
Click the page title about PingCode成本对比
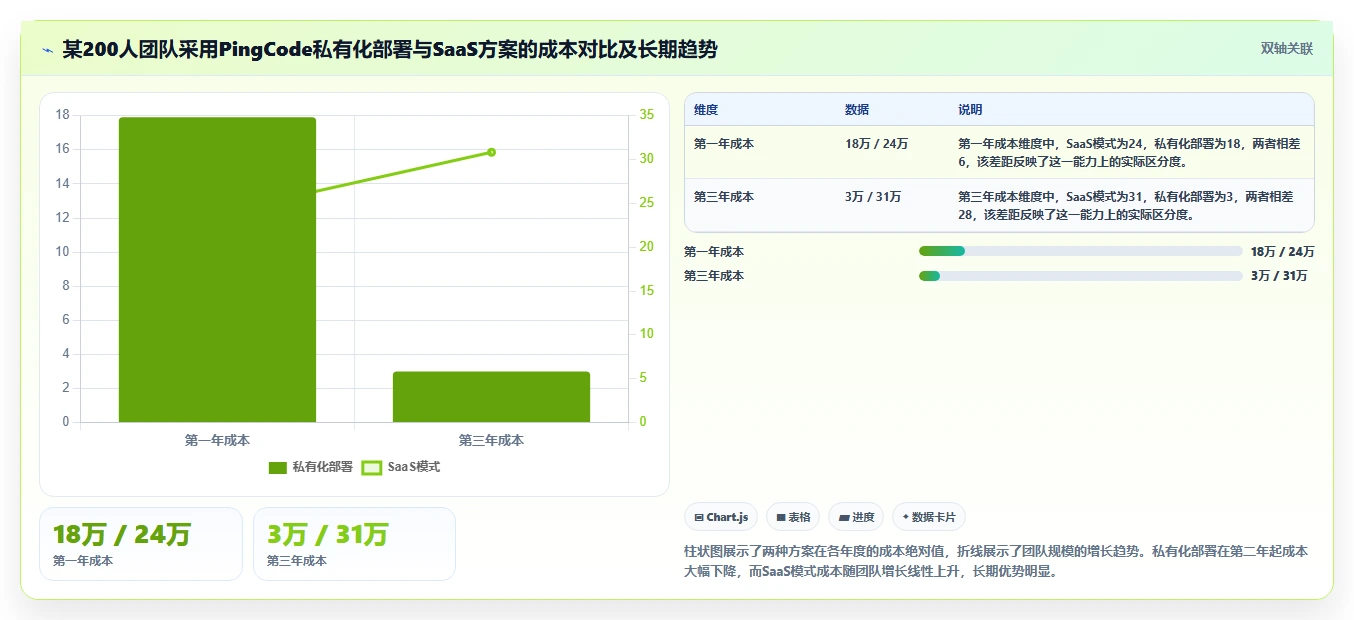pyautogui.click(x=389, y=49)
